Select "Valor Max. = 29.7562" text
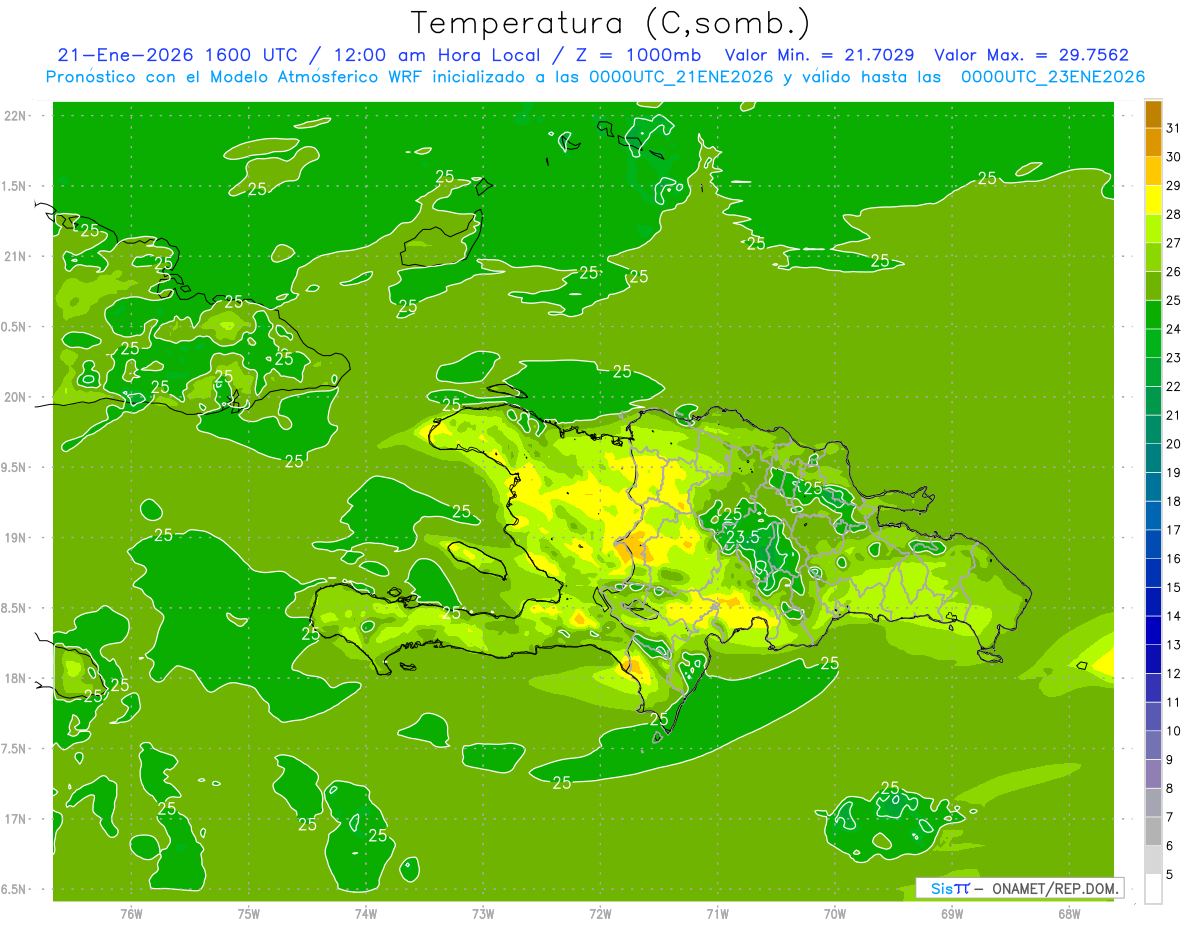 pyautogui.click(x=1031, y=55)
